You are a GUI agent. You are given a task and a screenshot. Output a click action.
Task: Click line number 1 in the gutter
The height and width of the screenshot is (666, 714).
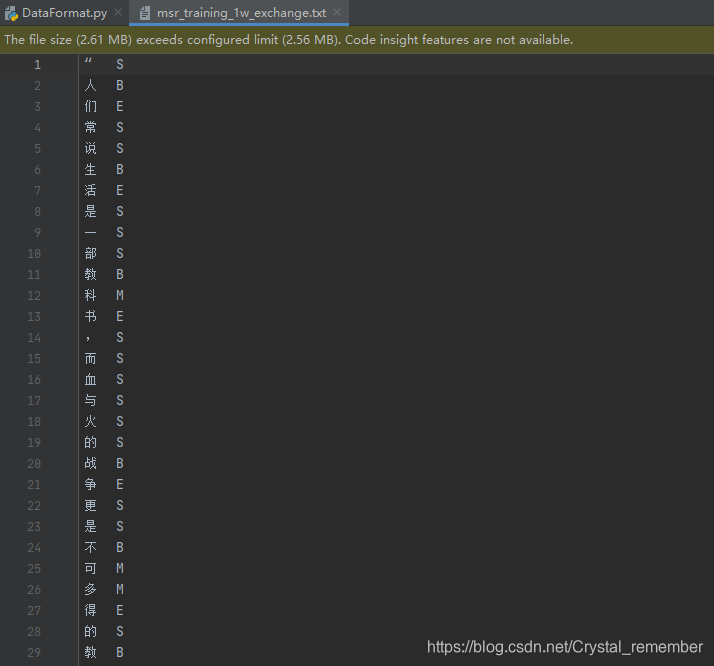[37, 65]
